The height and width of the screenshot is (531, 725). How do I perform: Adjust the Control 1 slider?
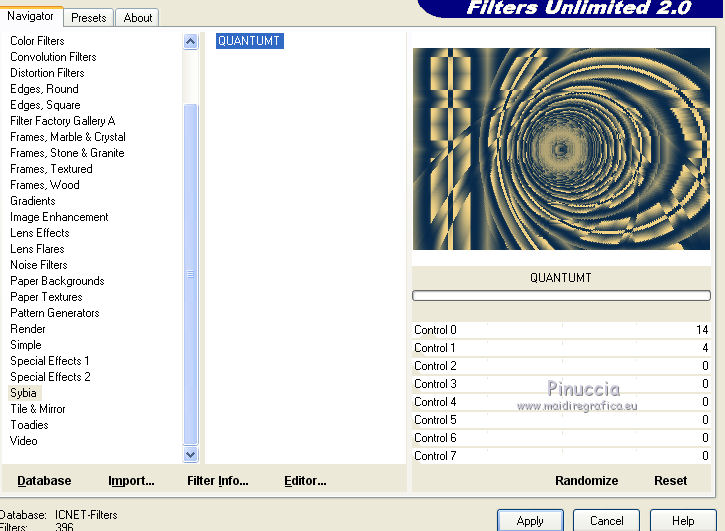pyautogui.click(x=561, y=348)
